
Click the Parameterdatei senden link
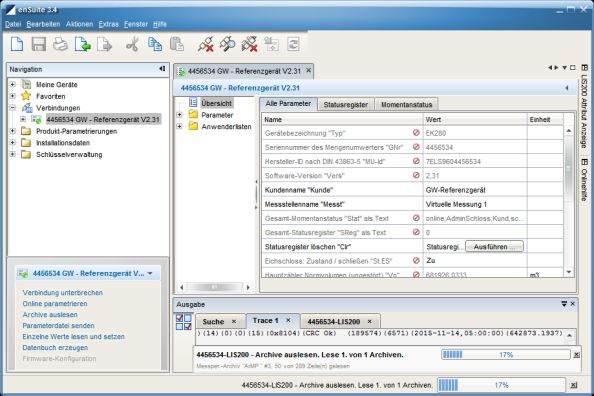coord(58,326)
